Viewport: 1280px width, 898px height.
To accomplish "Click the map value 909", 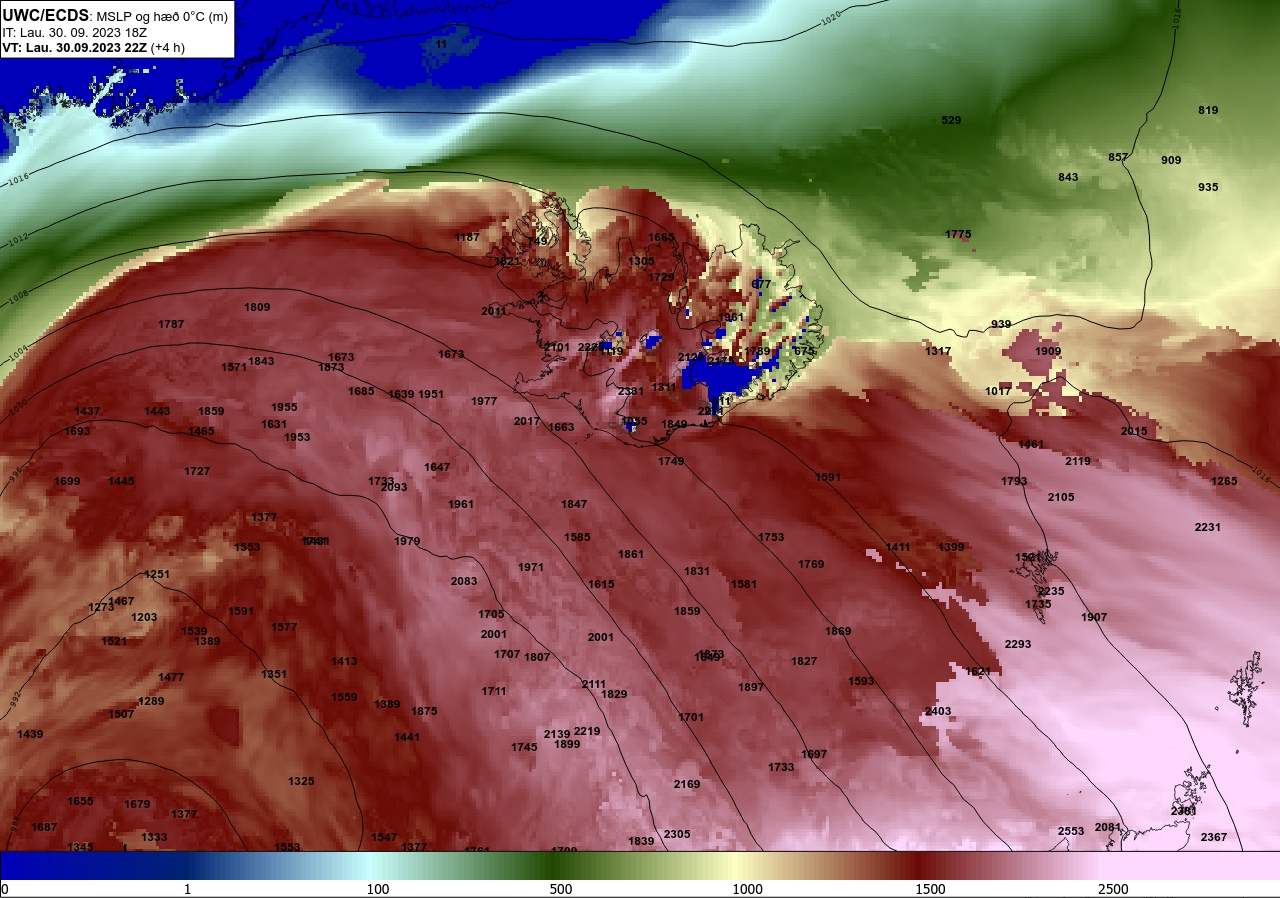I will tap(1171, 160).
